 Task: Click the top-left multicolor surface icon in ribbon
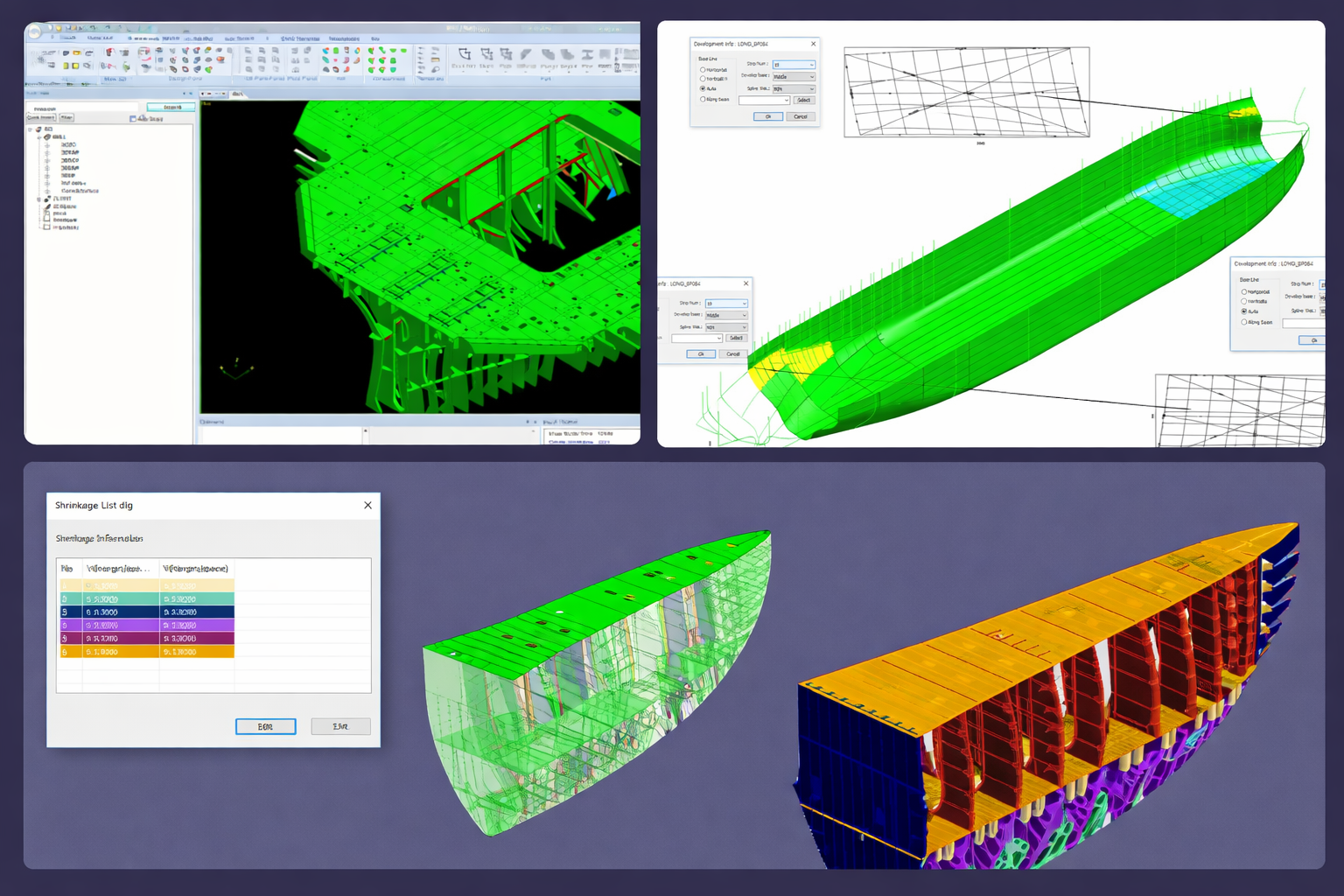pos(326,51)
